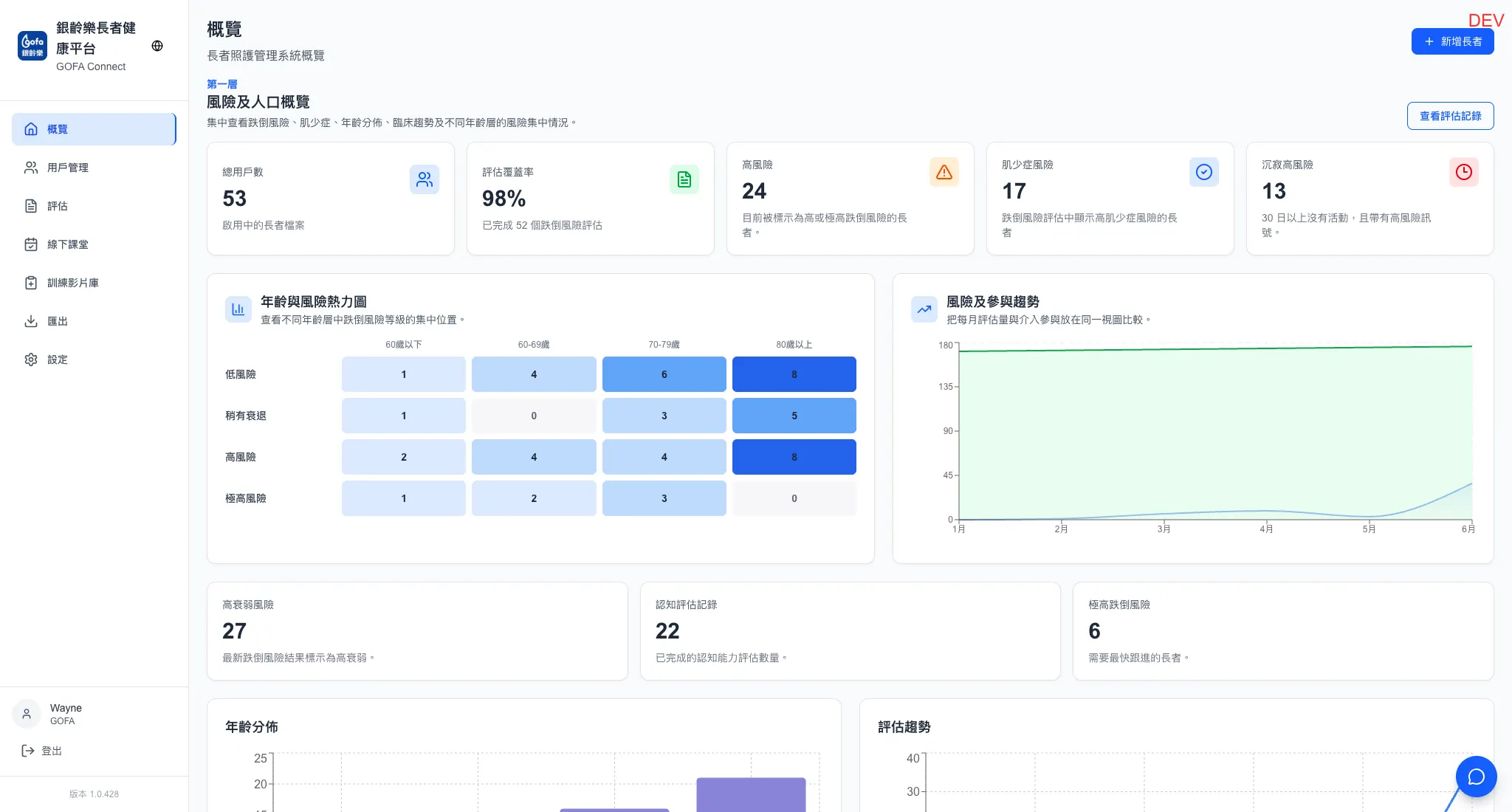Click the 評估趨勢 chart title
This screenshot has height=812, width=1512.
pos(904,727)
